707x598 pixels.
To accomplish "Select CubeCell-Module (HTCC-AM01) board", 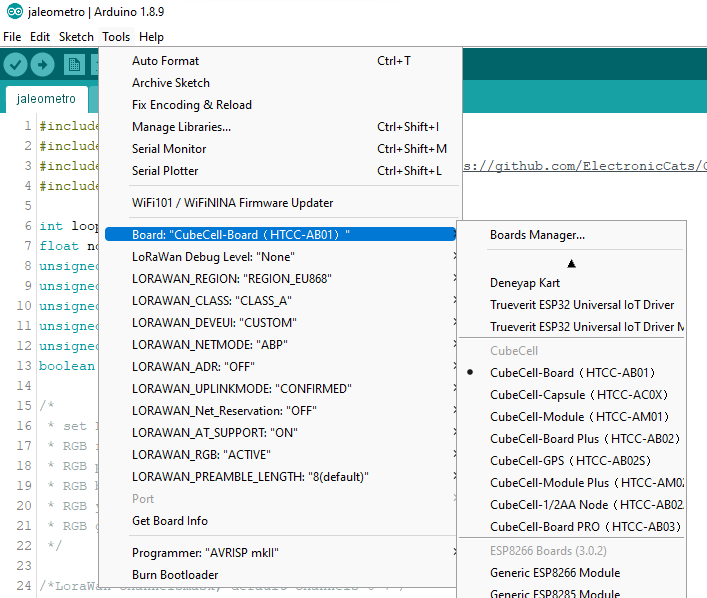I will (x=572, y=417).
